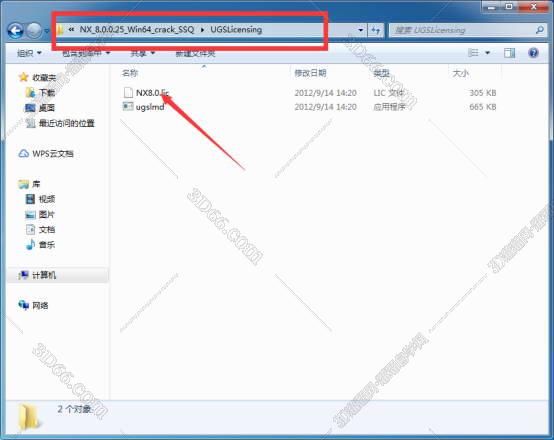Open arrow between SSQ and UGSLicensing
554x440 pixels.
pos(202,30)
